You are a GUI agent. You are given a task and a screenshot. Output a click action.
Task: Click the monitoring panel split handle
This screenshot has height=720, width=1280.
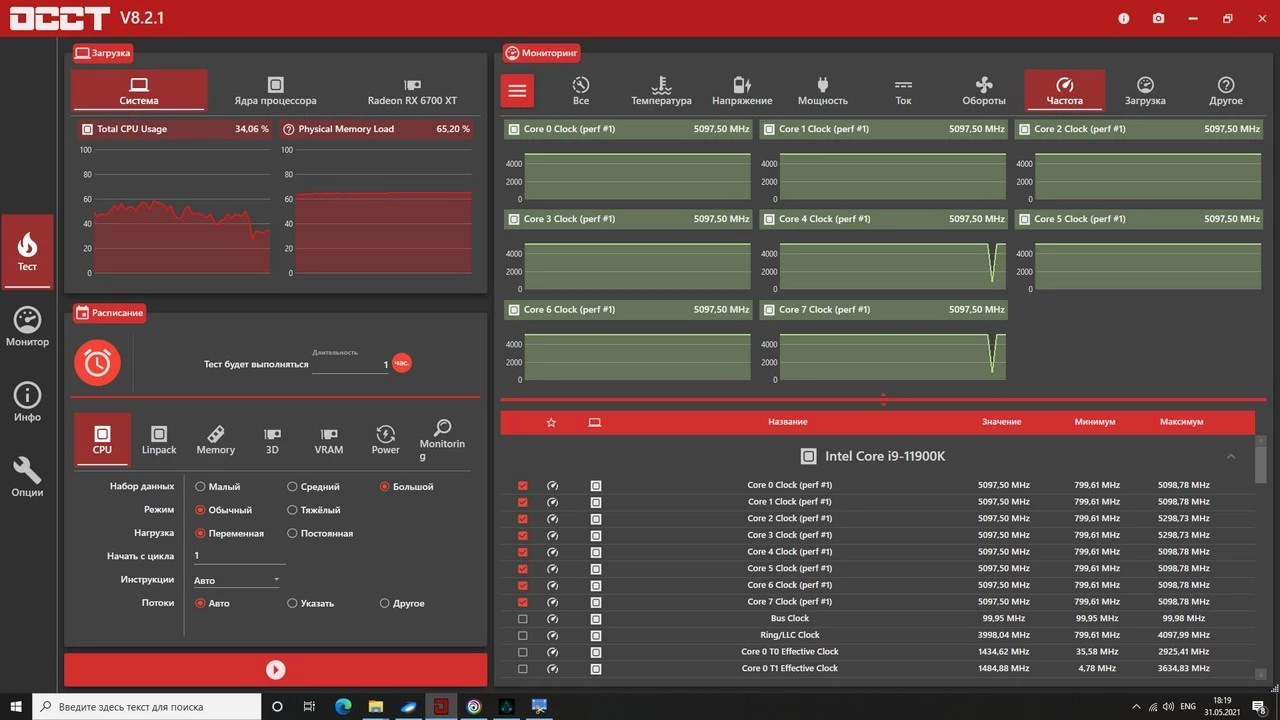coord(883,400)
